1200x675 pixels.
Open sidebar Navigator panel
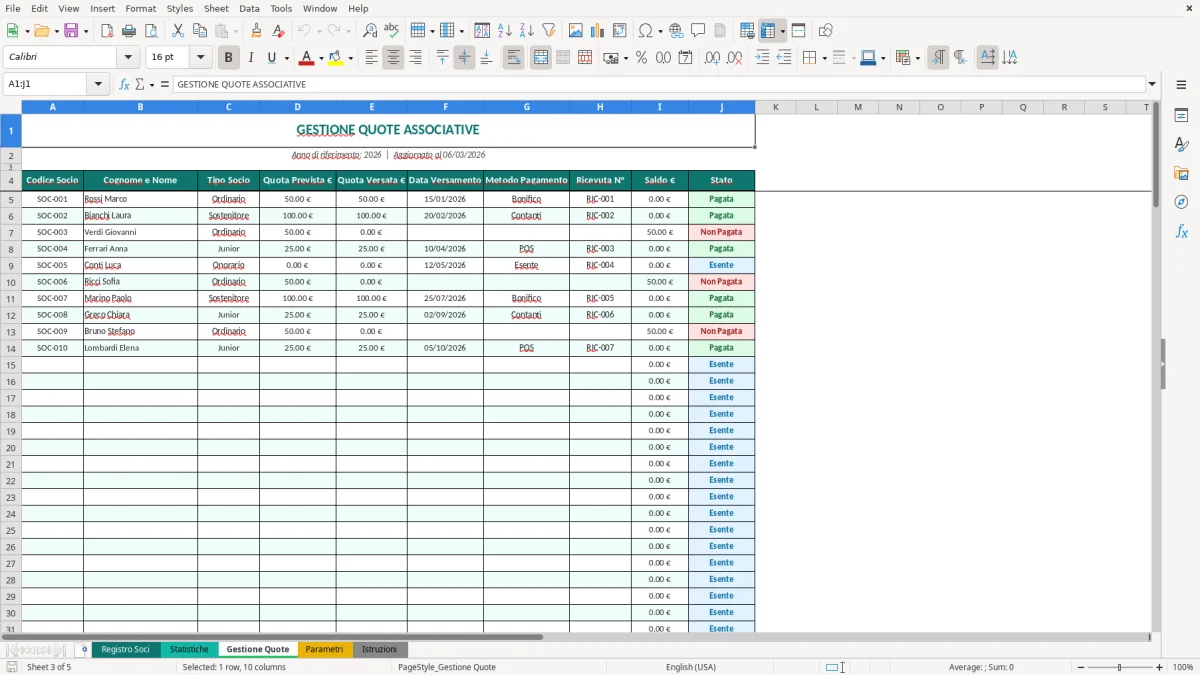point(1181,202)
